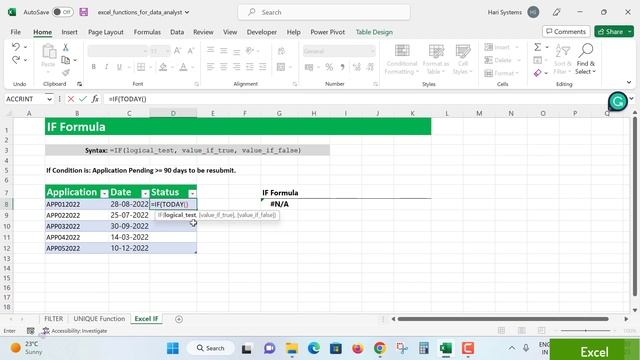
Task: Toggle Italic formatting
Action: click(x=106, y=67)
